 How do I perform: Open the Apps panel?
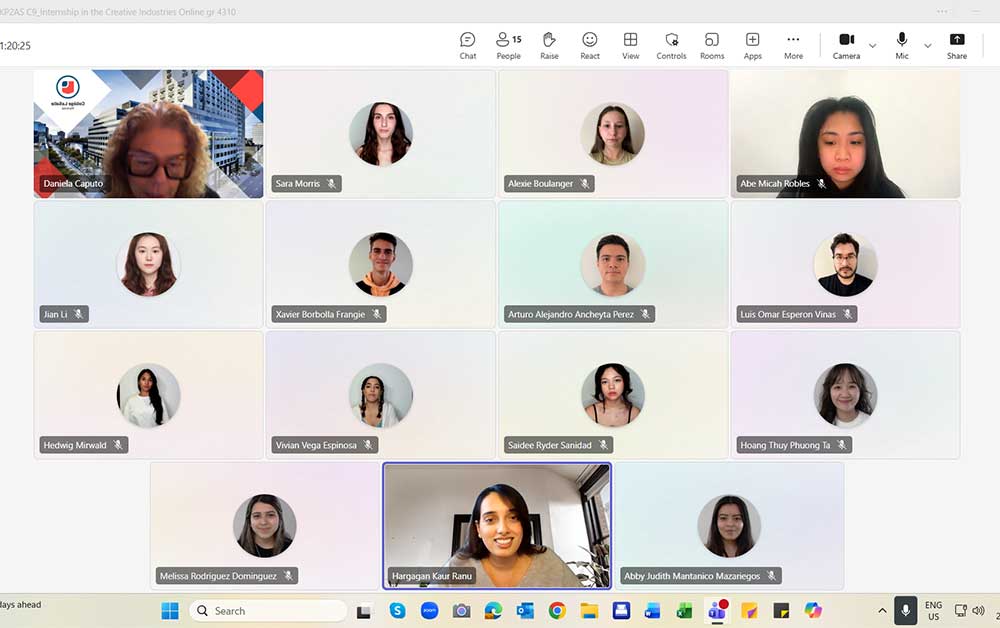(752, 45)
